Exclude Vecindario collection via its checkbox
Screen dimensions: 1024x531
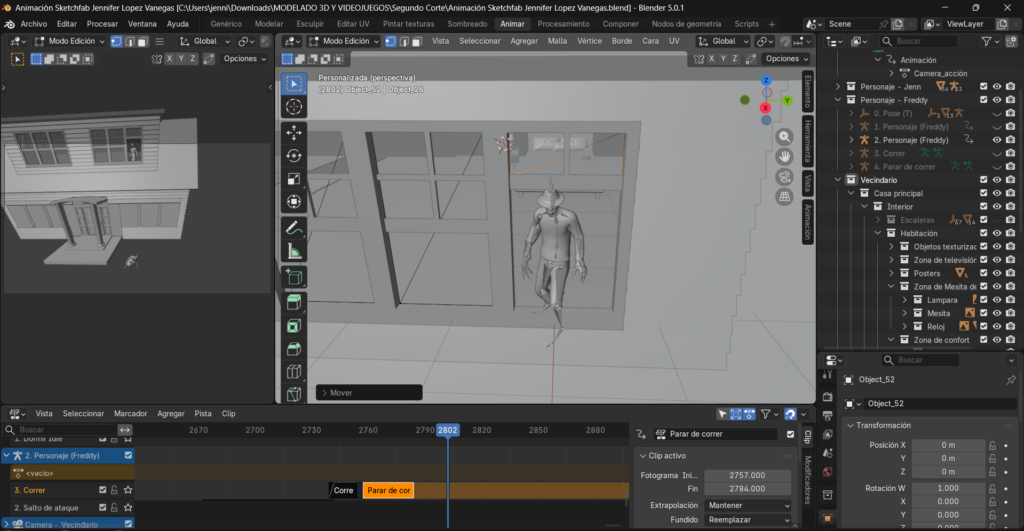coord(984,180)
